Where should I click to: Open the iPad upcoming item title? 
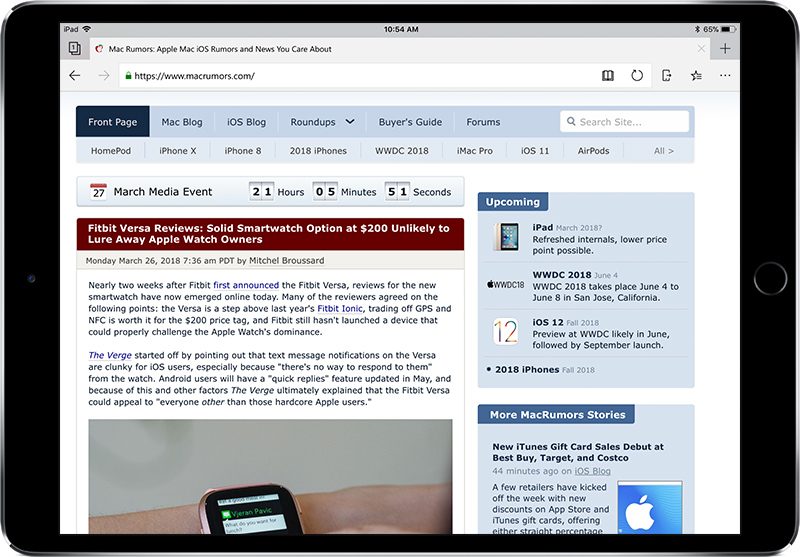click(542, 227)
